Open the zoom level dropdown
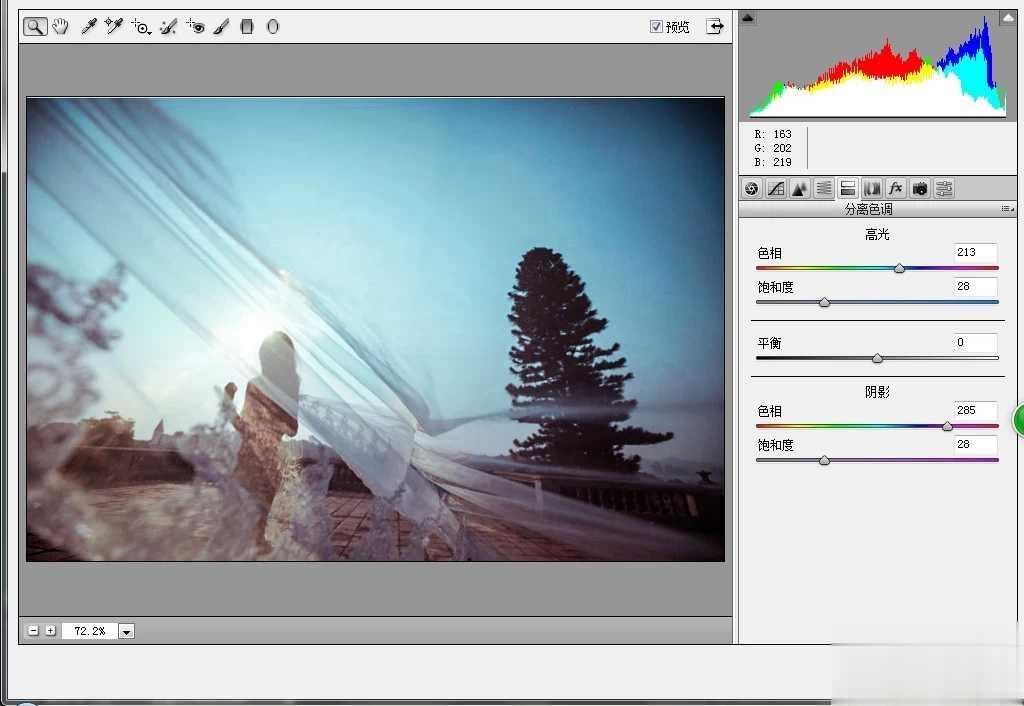This screenshot has height=706, width=1024. [x=127, y=631]
